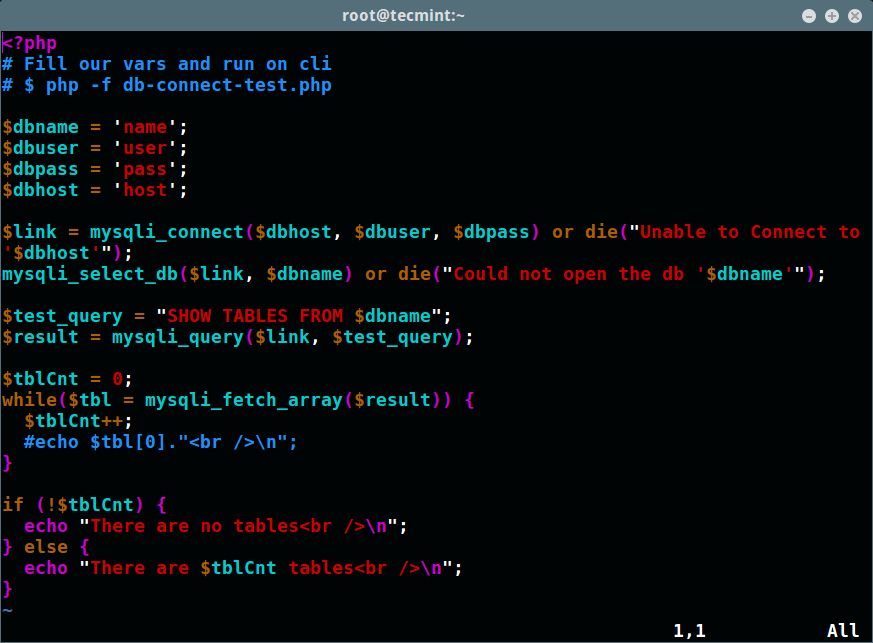Select the 'user' string value
Screen dimensions: 873x643
145,148
